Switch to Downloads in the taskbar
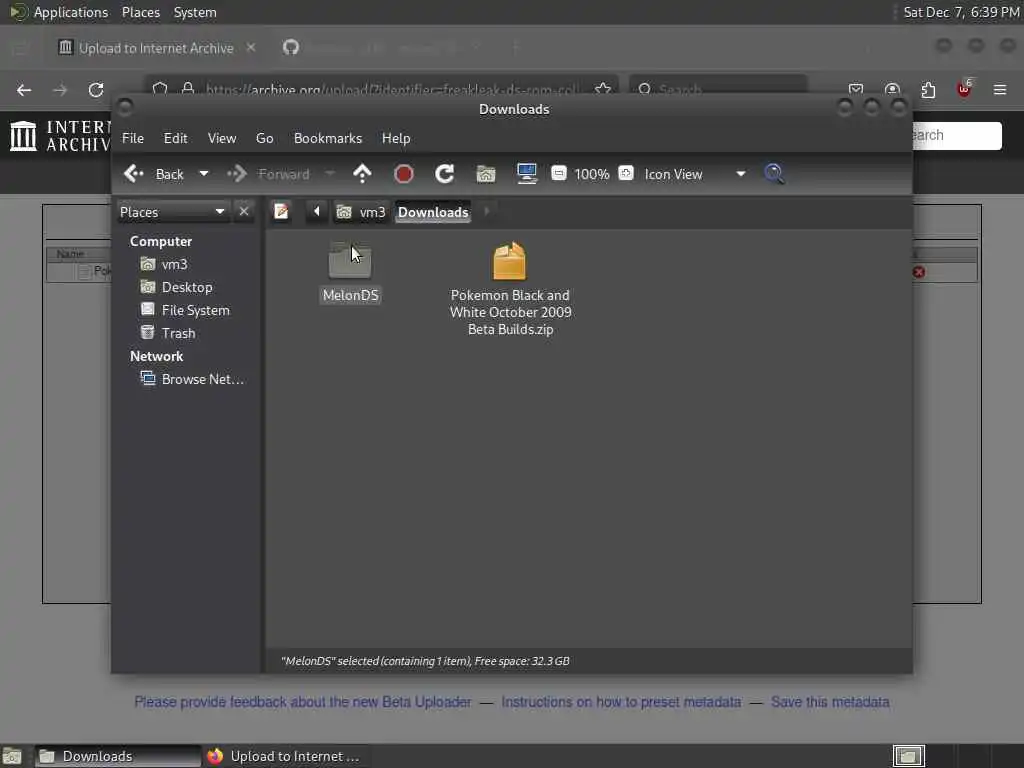Viewport: 1024px width, 768px height. (118, 756)
